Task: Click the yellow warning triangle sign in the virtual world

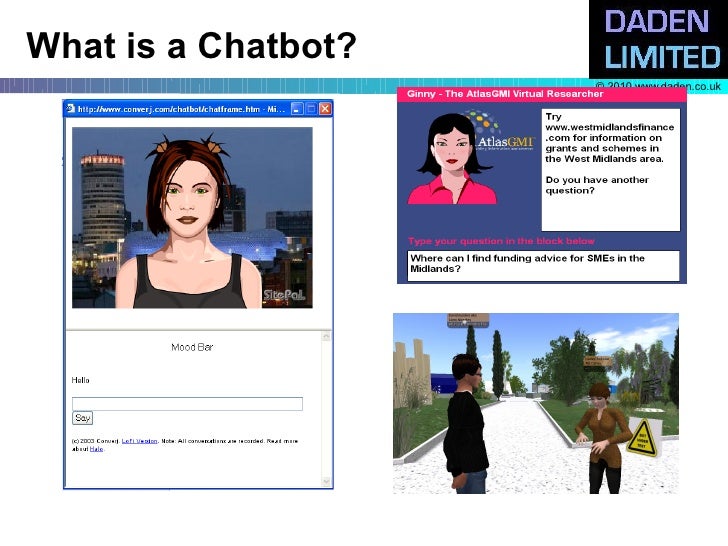Action: [x=643, y=437]
